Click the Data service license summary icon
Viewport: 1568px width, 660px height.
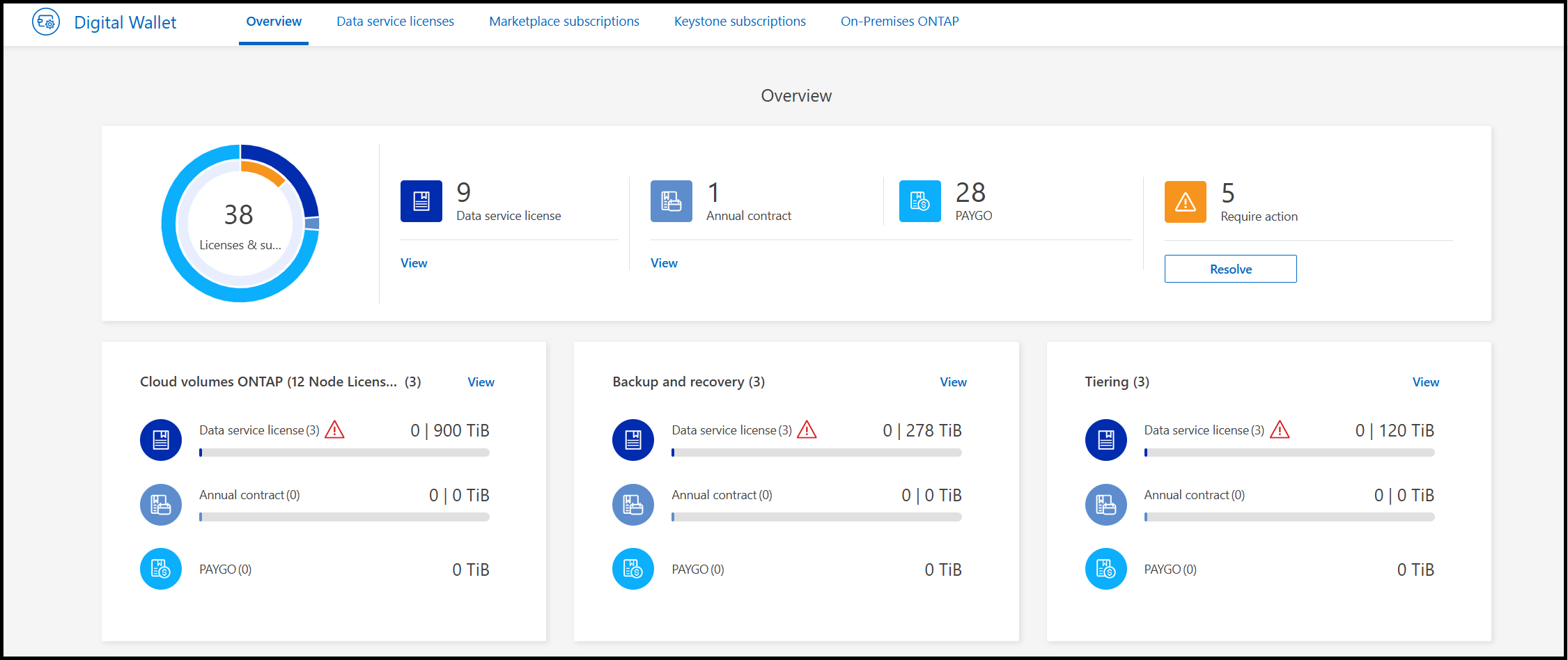click(x=421, y=201)
